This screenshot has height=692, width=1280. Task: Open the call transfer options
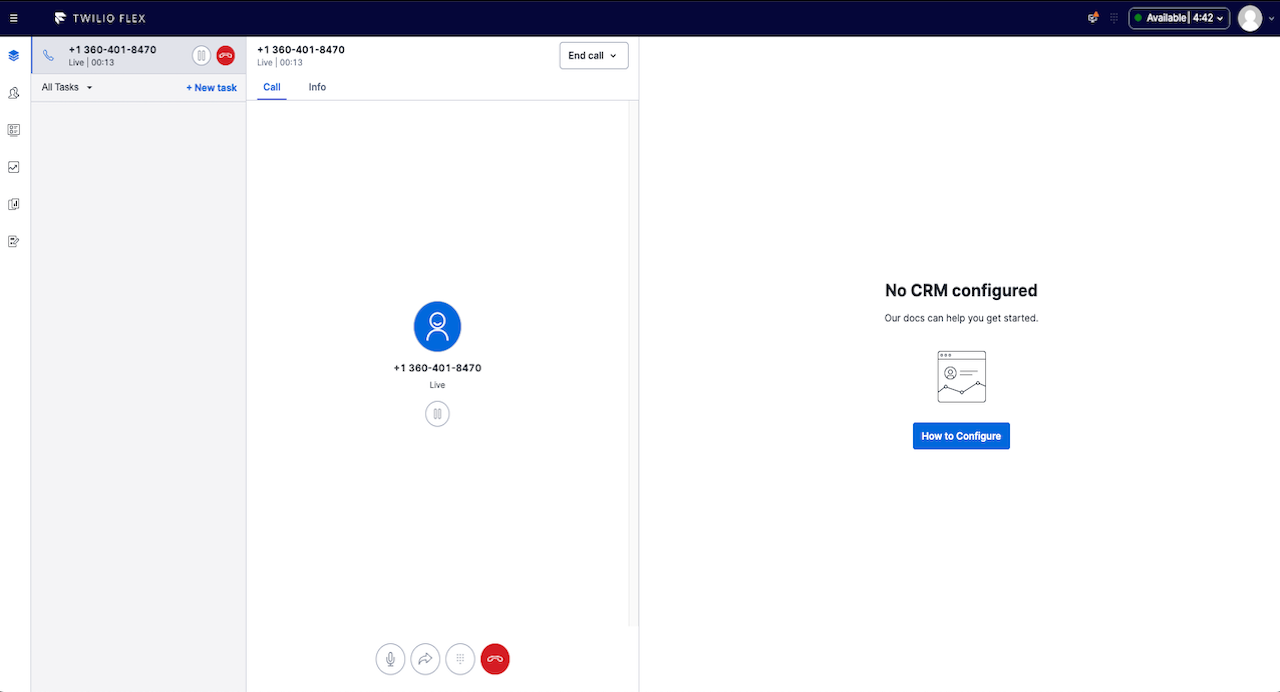tap(425, 658)
